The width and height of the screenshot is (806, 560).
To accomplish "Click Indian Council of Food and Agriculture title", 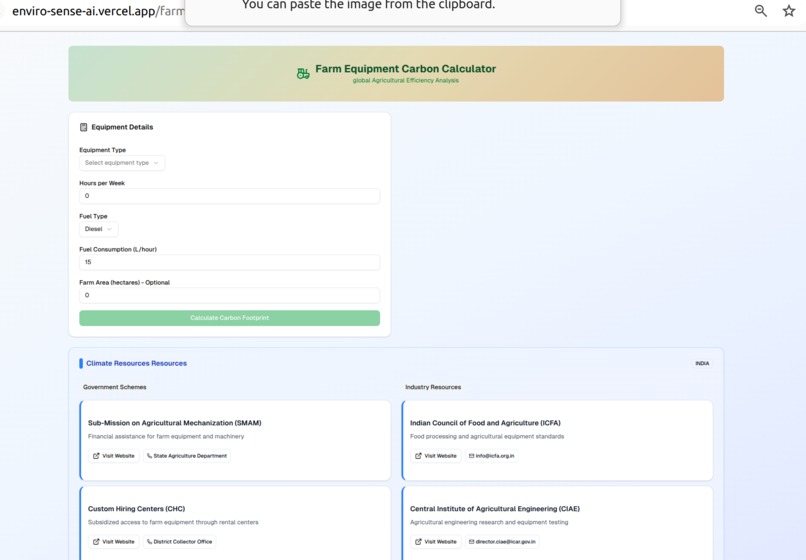I will (485, 423).
